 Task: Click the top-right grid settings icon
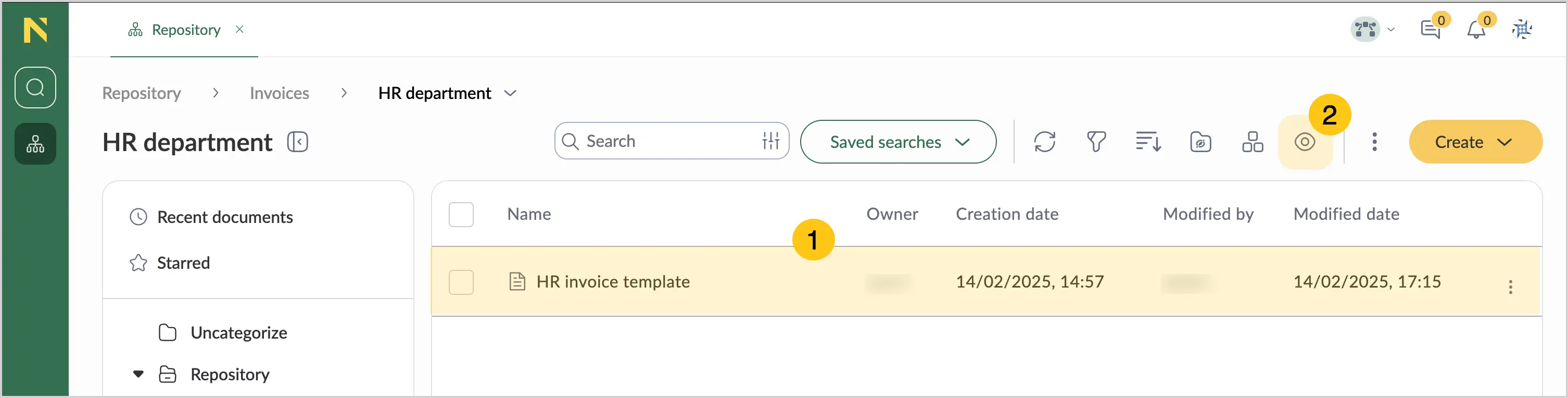(x=1522, y=29)
